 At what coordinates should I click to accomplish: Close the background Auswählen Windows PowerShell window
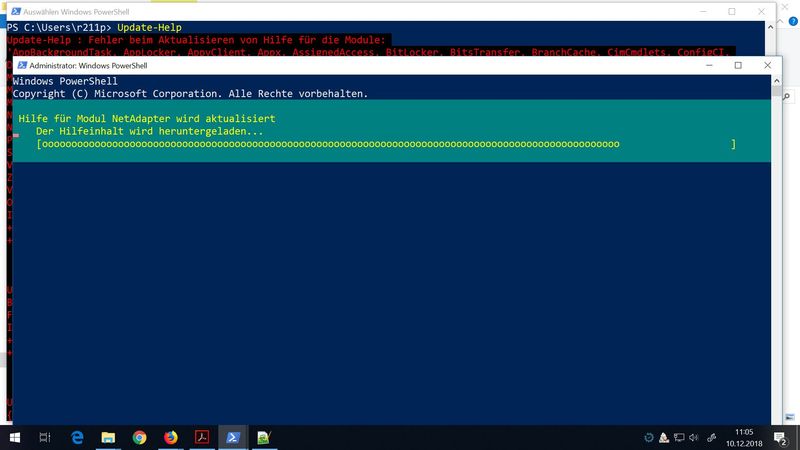pos(761,11)
